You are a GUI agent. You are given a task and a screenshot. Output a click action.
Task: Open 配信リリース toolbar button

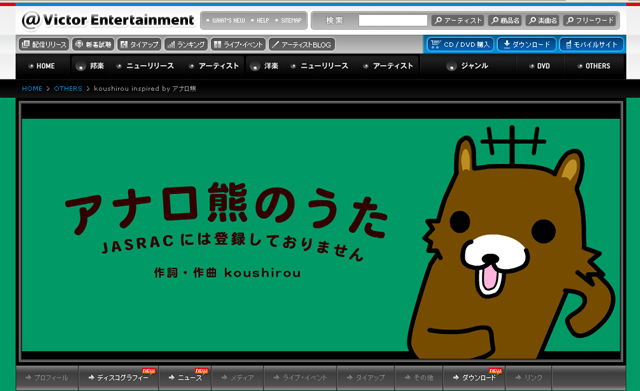coord(44,44)
